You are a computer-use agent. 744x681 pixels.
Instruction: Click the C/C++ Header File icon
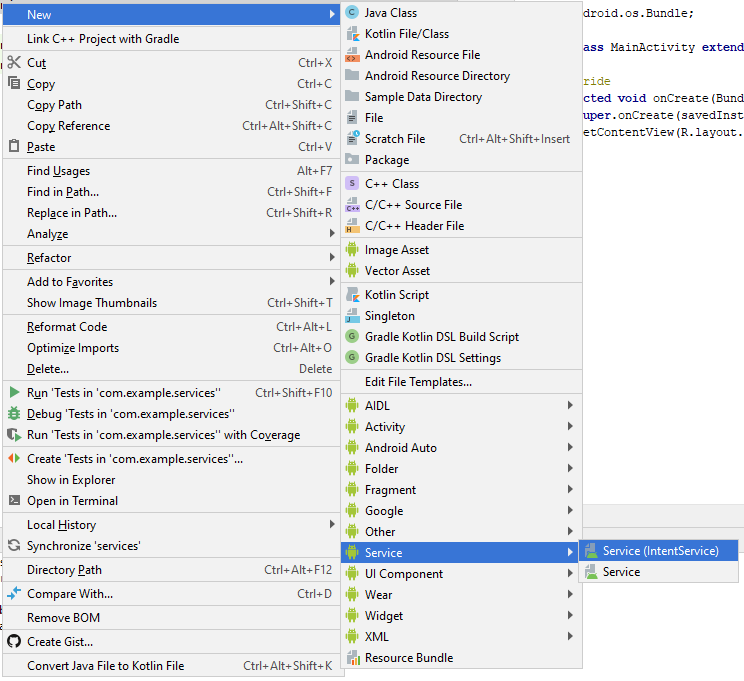(x=352, y=226)
